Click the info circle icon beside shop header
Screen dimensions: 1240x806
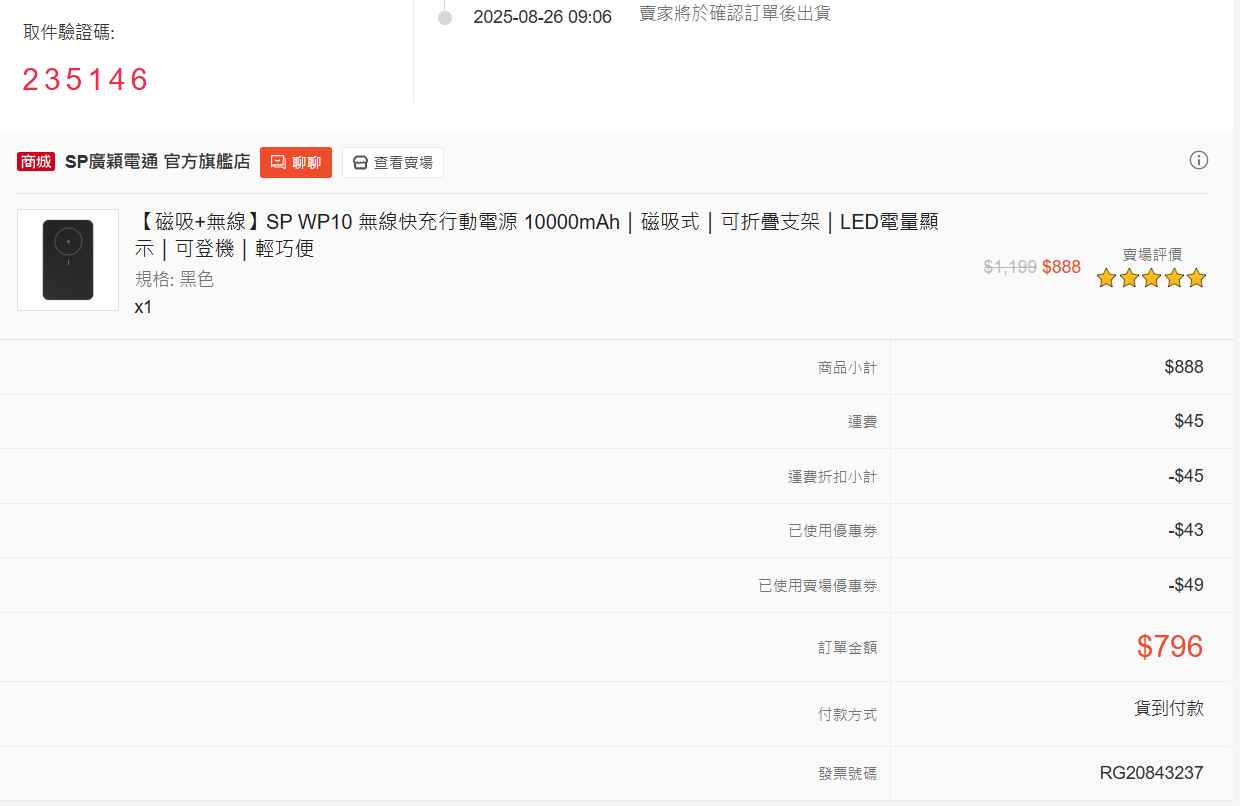point(1198,160)
